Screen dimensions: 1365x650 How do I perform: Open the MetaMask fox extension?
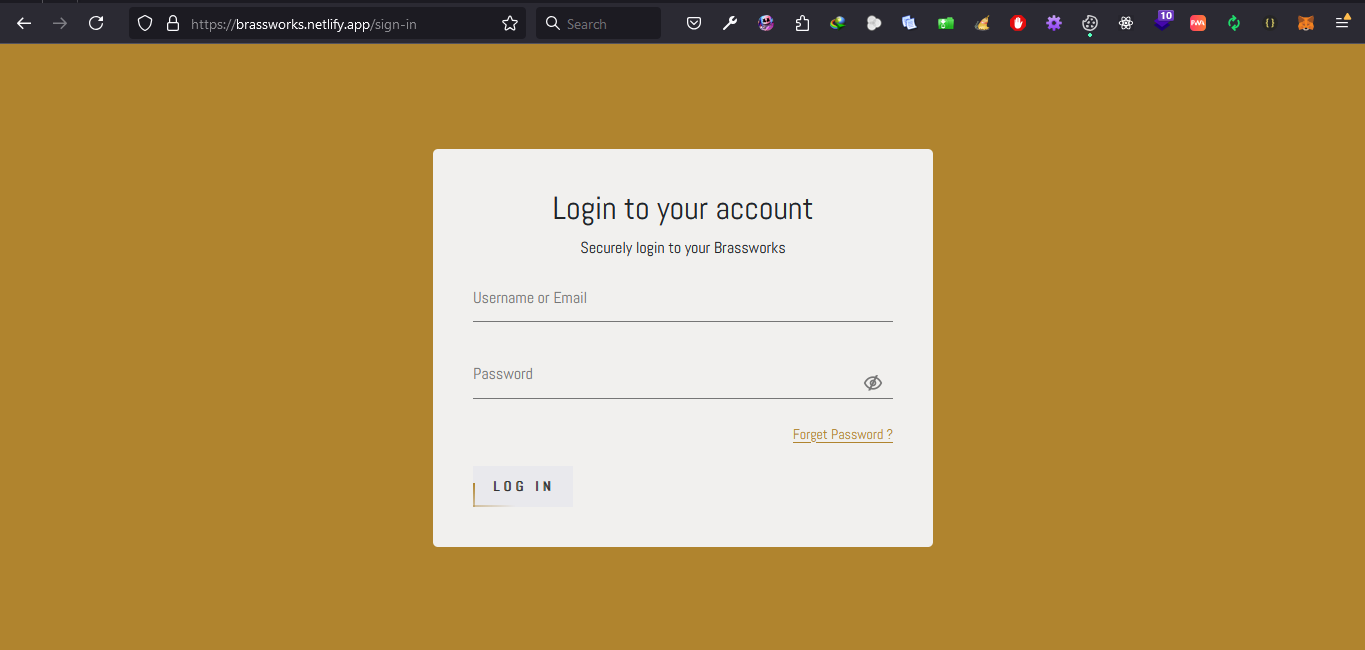[x=1306, y=23]
